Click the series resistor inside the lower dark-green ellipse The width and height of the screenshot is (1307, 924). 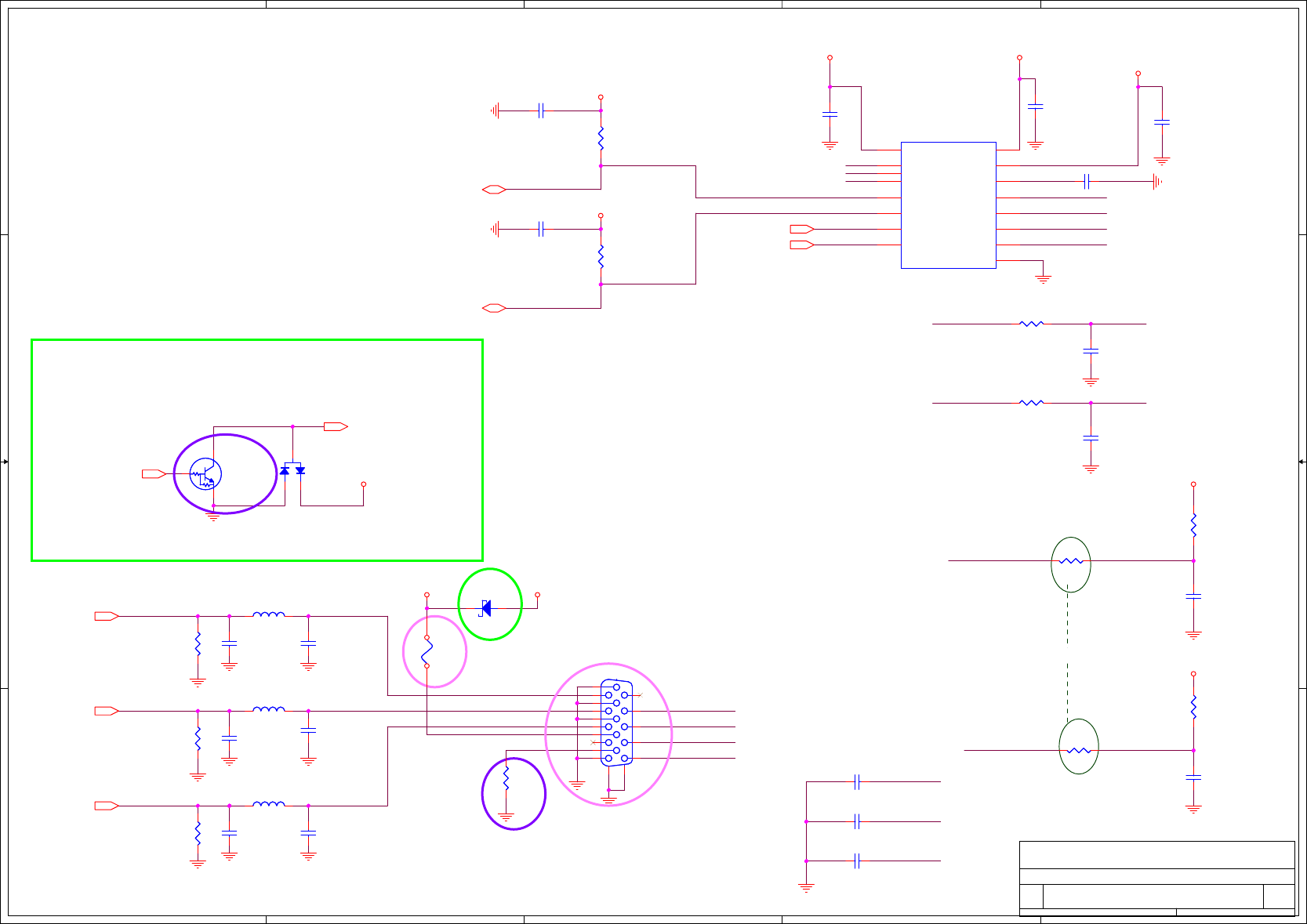point(1079,751)
